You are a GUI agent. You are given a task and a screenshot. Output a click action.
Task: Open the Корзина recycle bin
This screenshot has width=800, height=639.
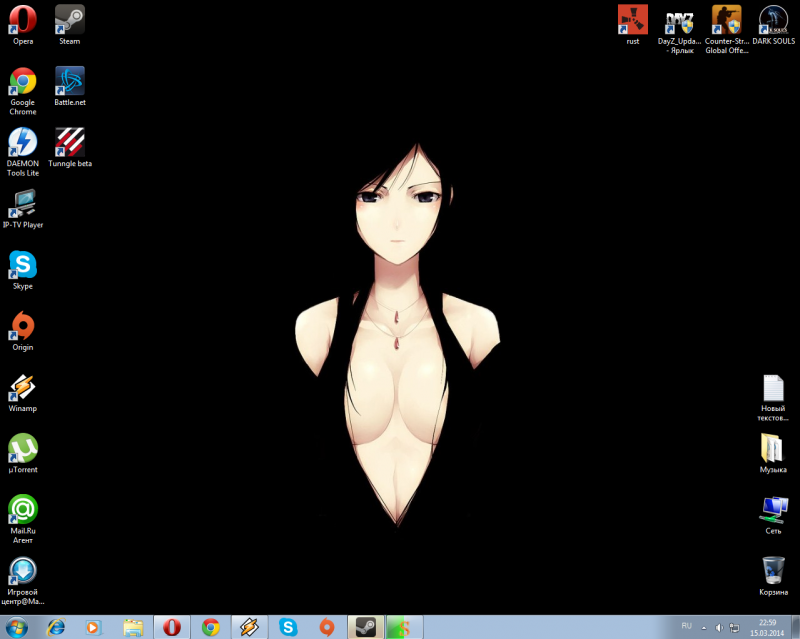click(x=773, y=576)
